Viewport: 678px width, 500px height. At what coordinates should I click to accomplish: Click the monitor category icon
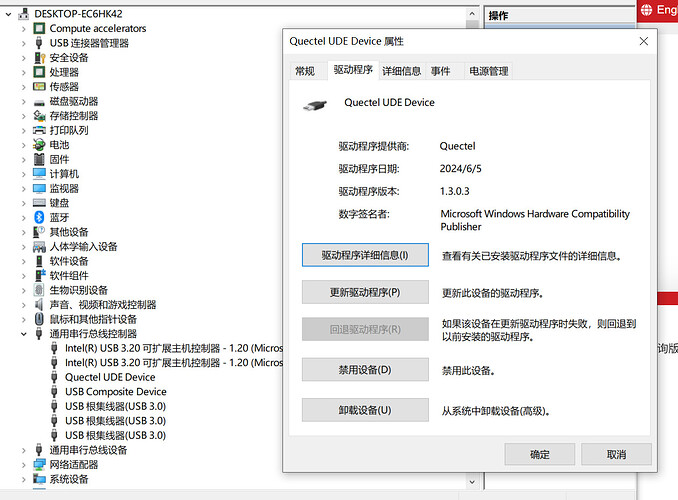pyautogui.click(x=39, y=188)
